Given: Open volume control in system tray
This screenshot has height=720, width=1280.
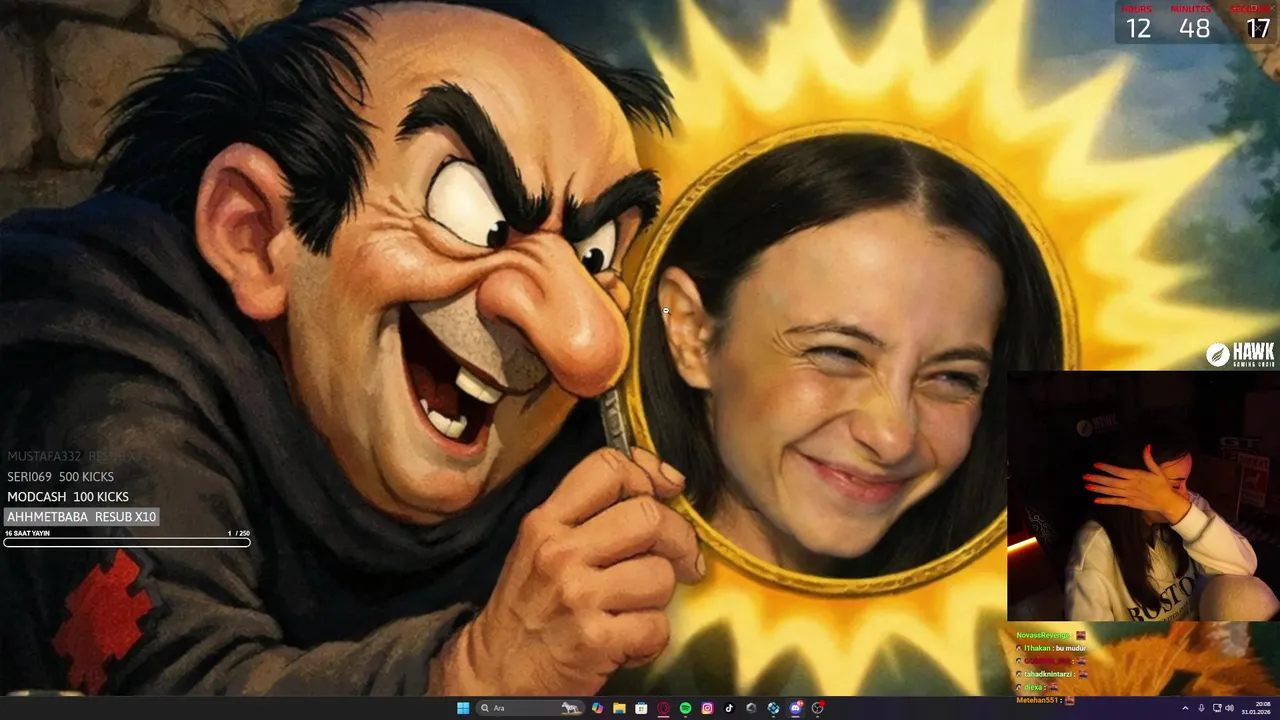Looking at the screenshot, I should click(1229, 708).
